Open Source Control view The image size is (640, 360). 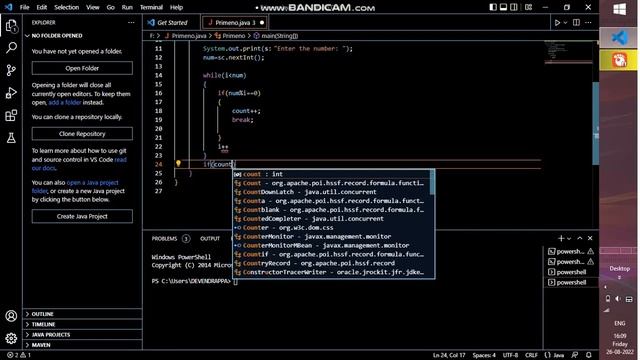pos(11,70)
